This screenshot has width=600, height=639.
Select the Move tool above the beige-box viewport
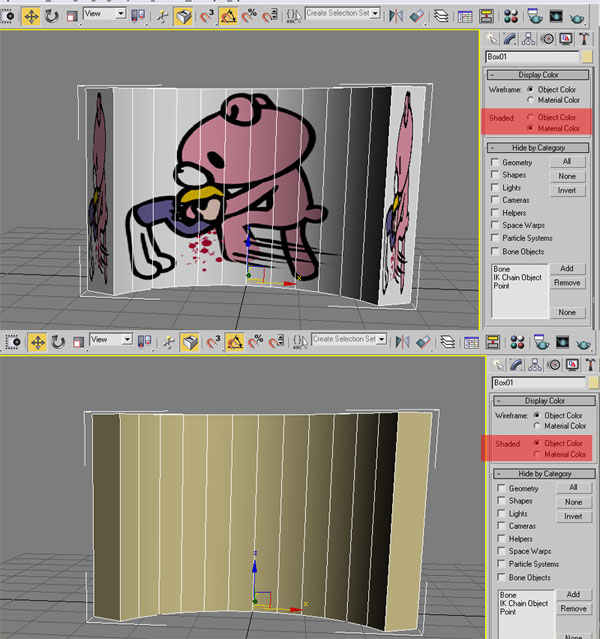[38, 342]
